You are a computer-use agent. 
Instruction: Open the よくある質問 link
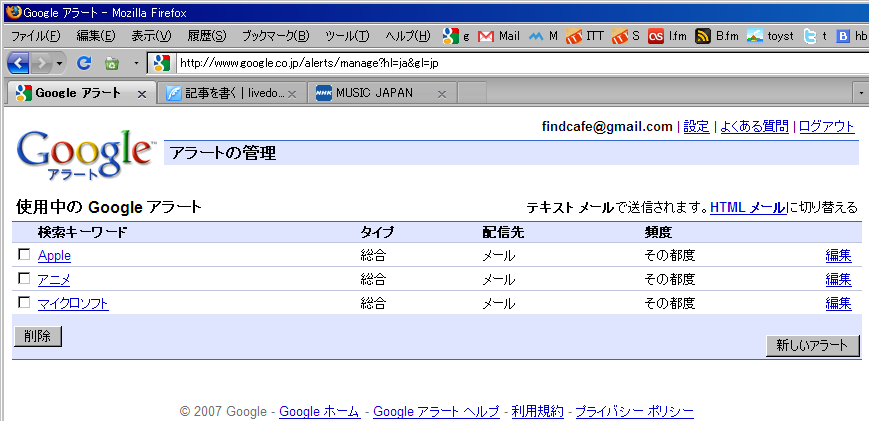(754, 127)
